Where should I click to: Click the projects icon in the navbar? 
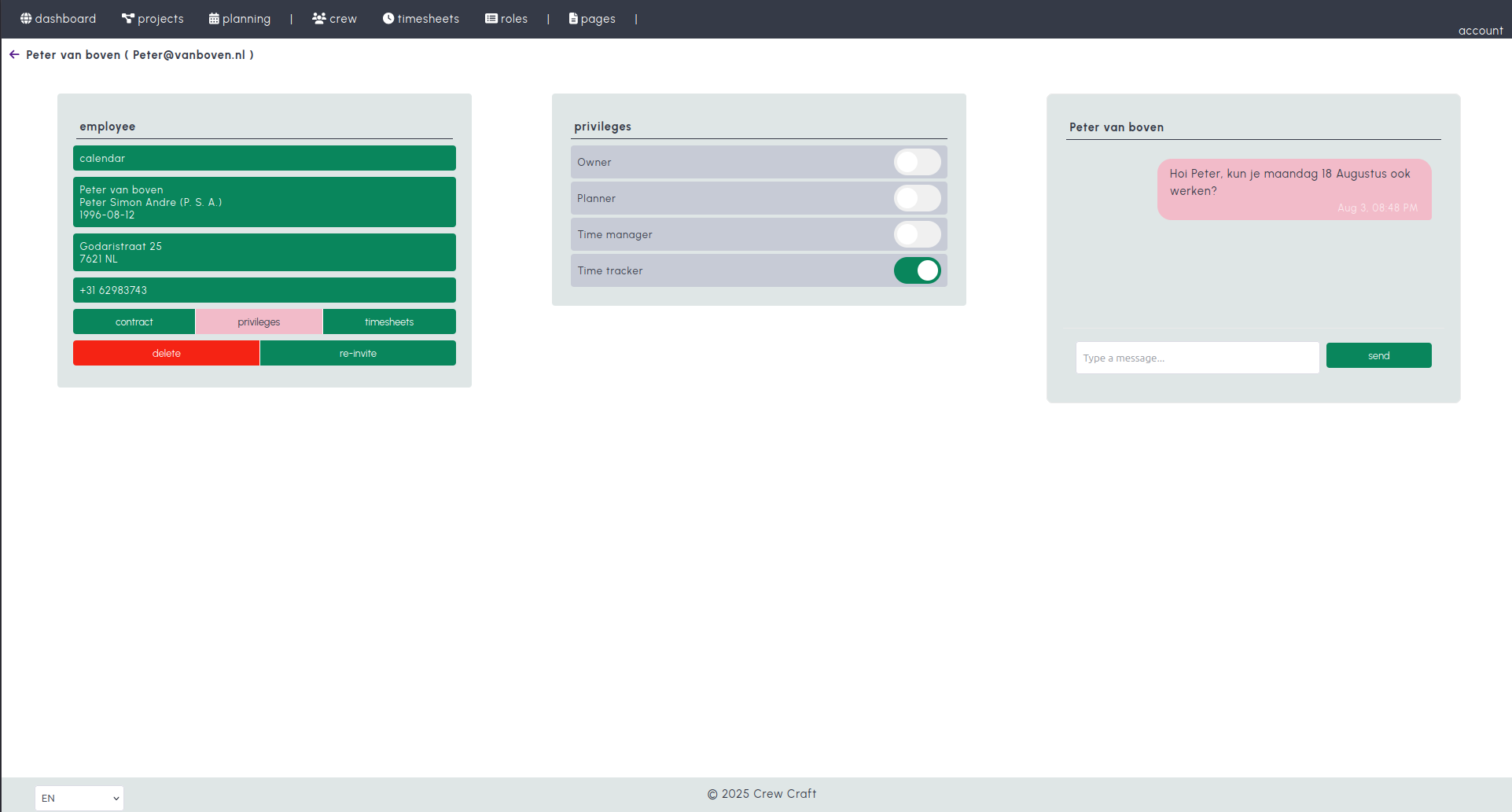127,18
